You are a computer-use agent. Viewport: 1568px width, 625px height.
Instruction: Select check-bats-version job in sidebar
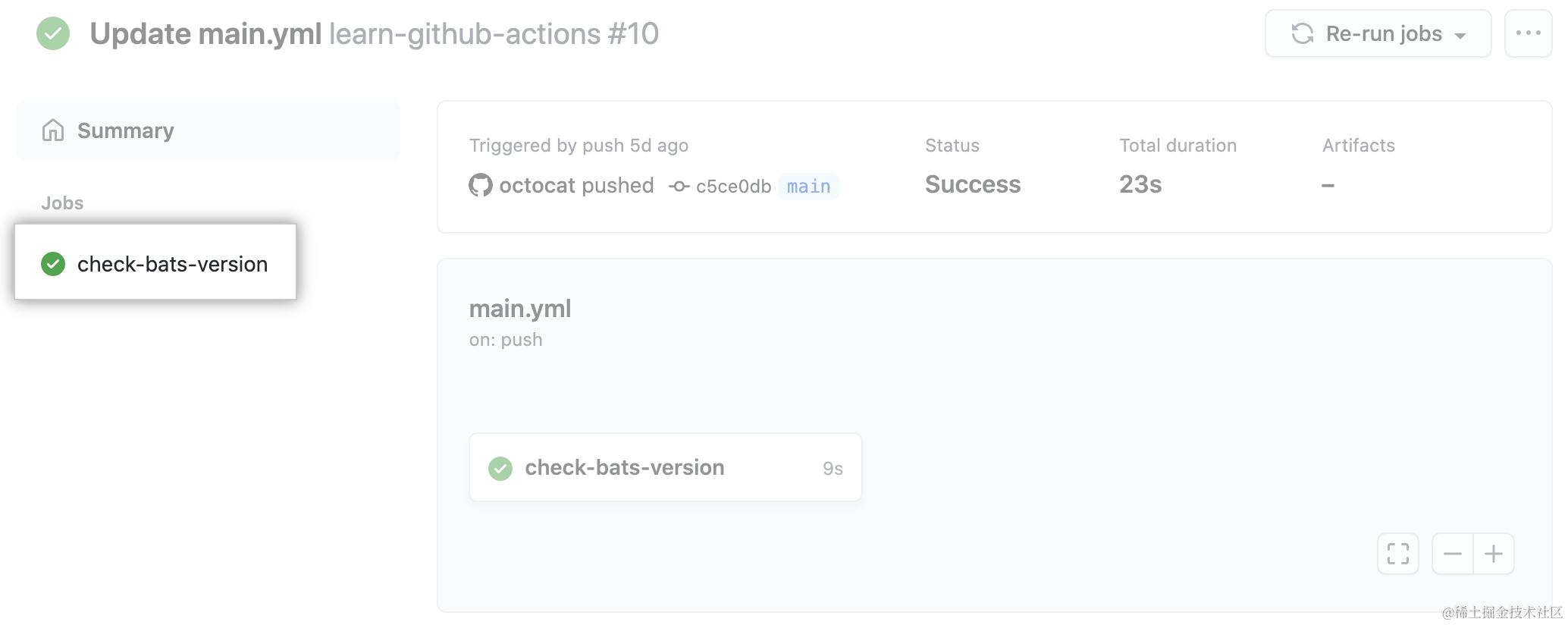pos(172,264)
